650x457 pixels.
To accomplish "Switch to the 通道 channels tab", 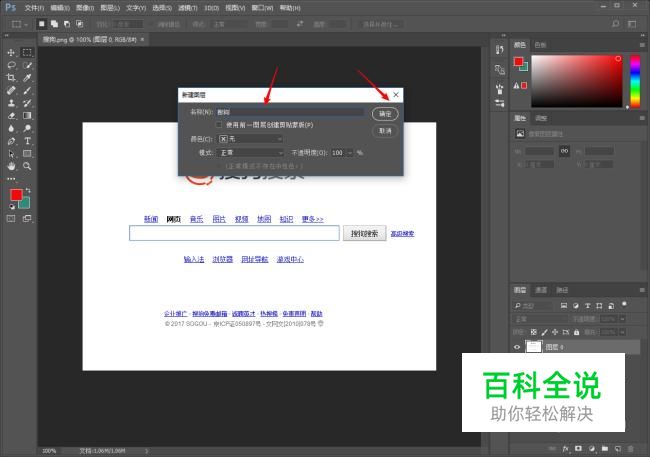I will click(541, 290).
